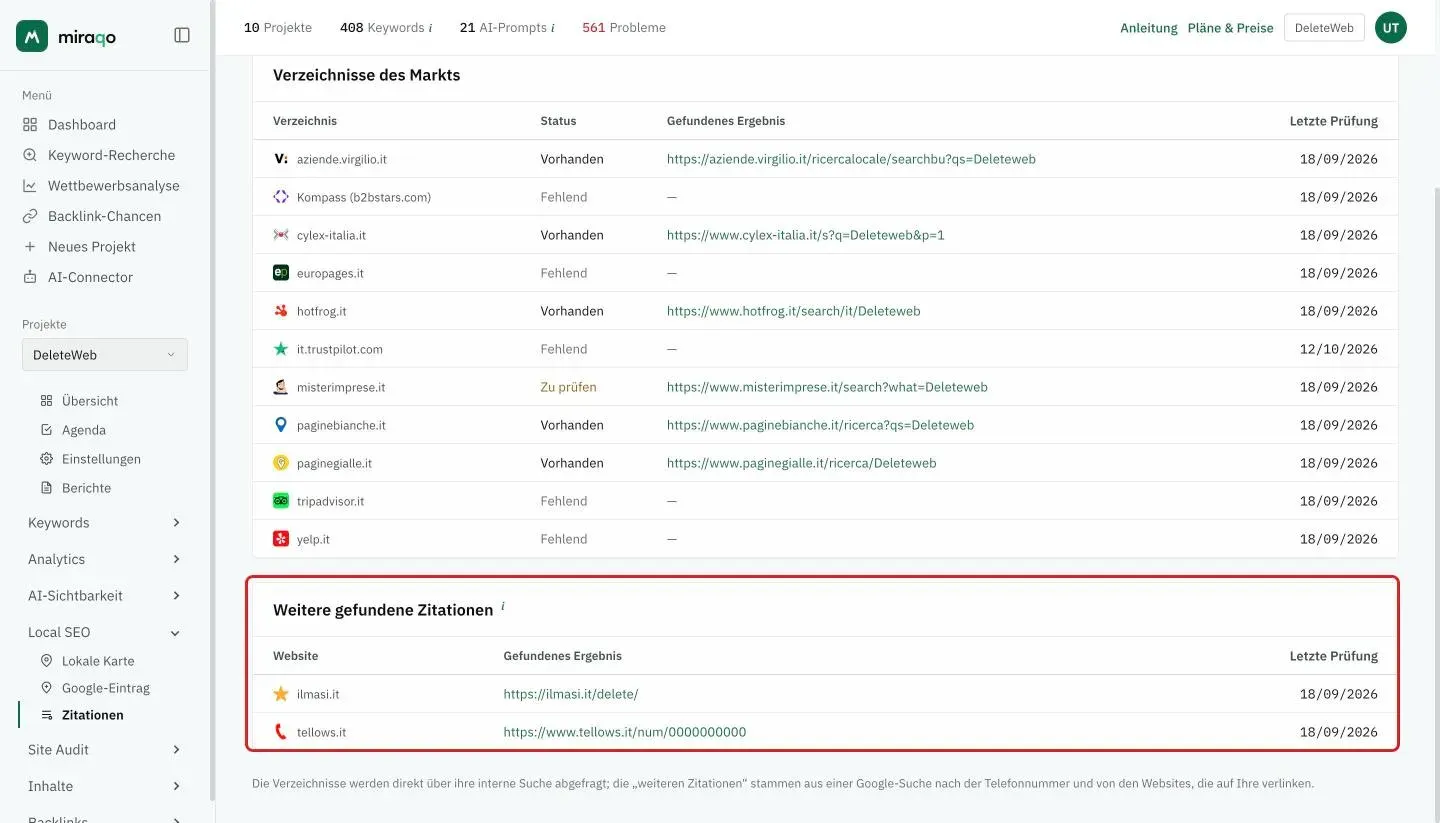Click the info icon beside AI-Prompts count
The image size is (1440, 823).
[552, 28]
